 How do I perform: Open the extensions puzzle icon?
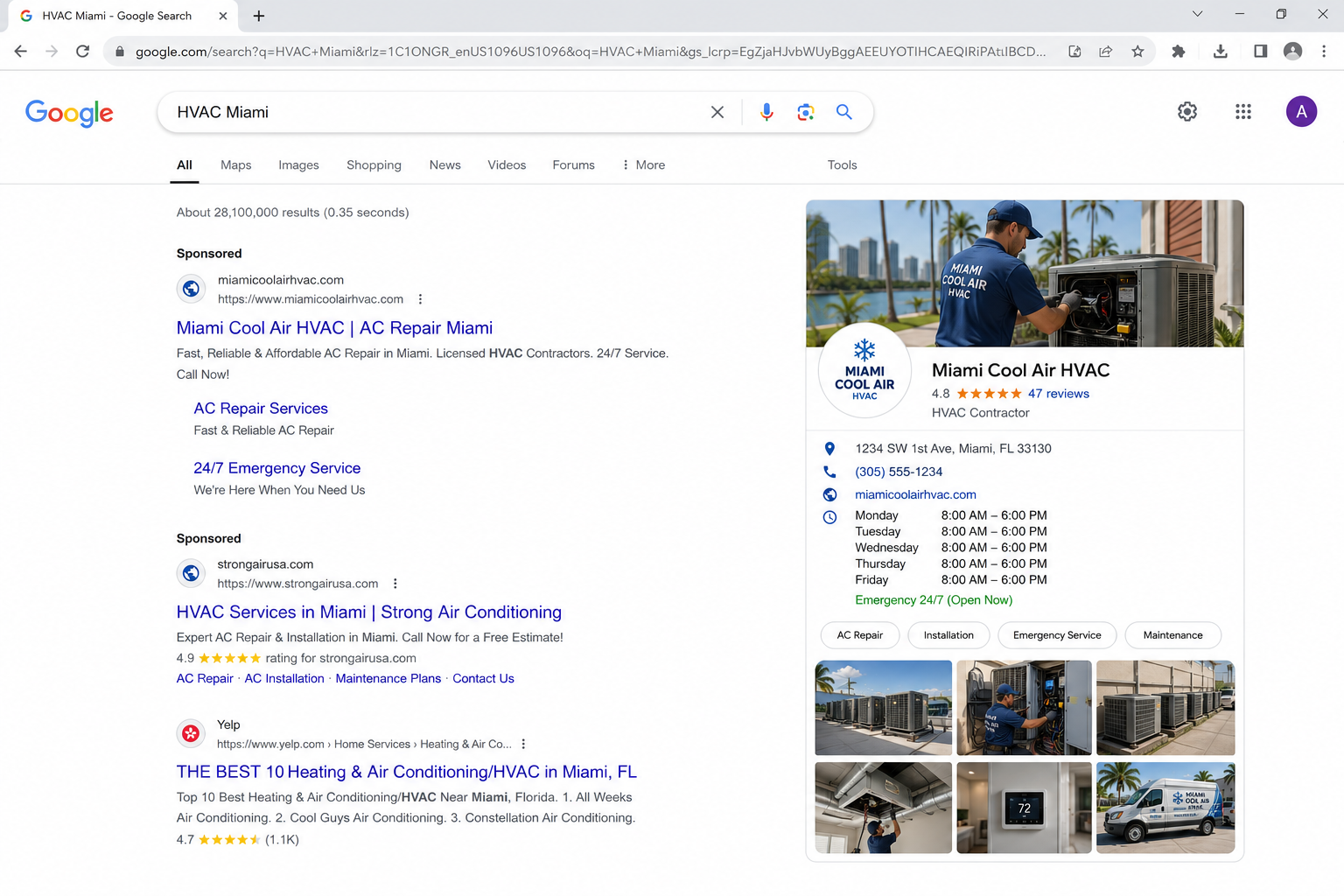(1179, 52)
